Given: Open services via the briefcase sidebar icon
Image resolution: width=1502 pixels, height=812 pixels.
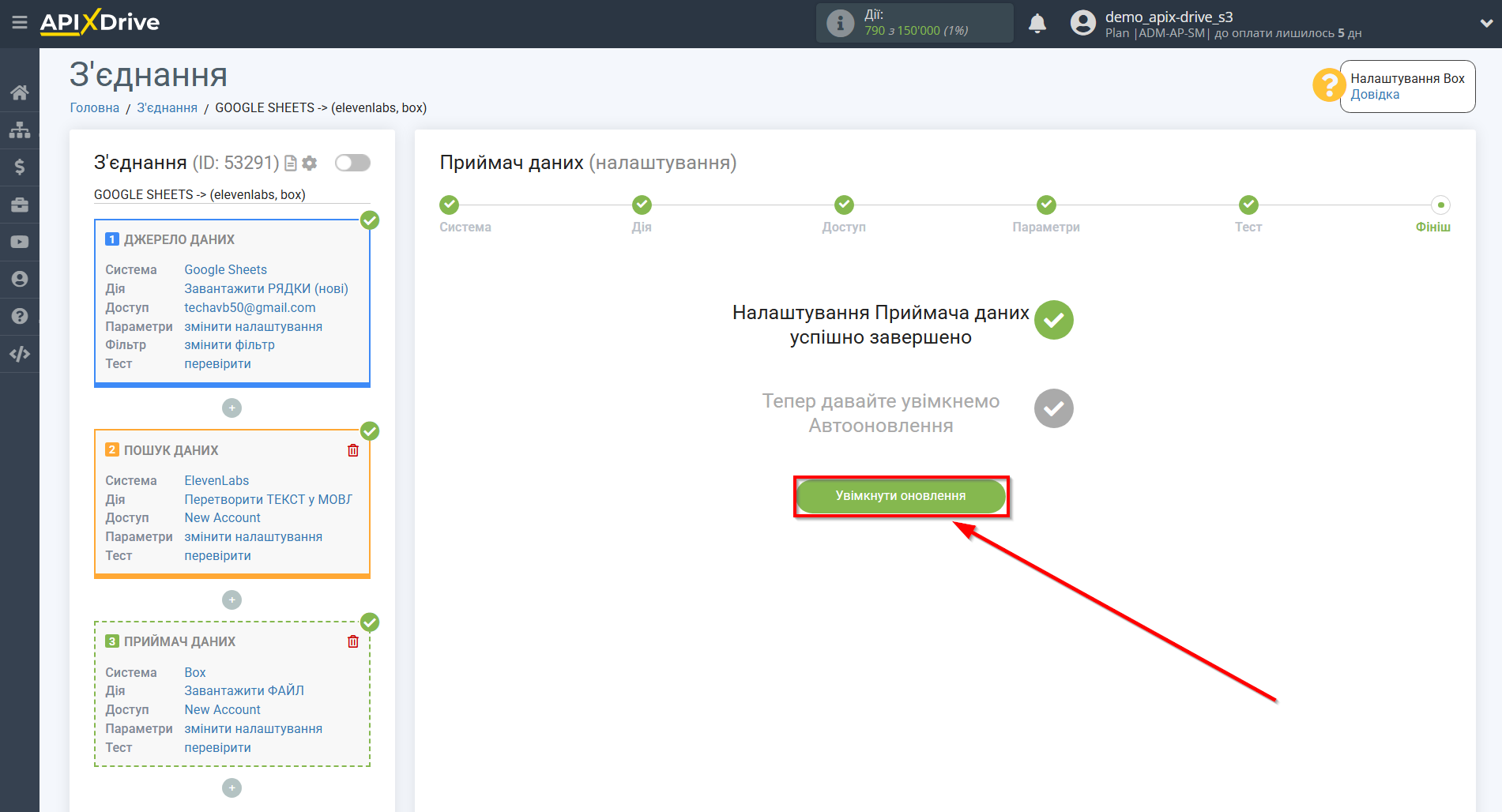Looking at the screenshot, I should point(20,204).
